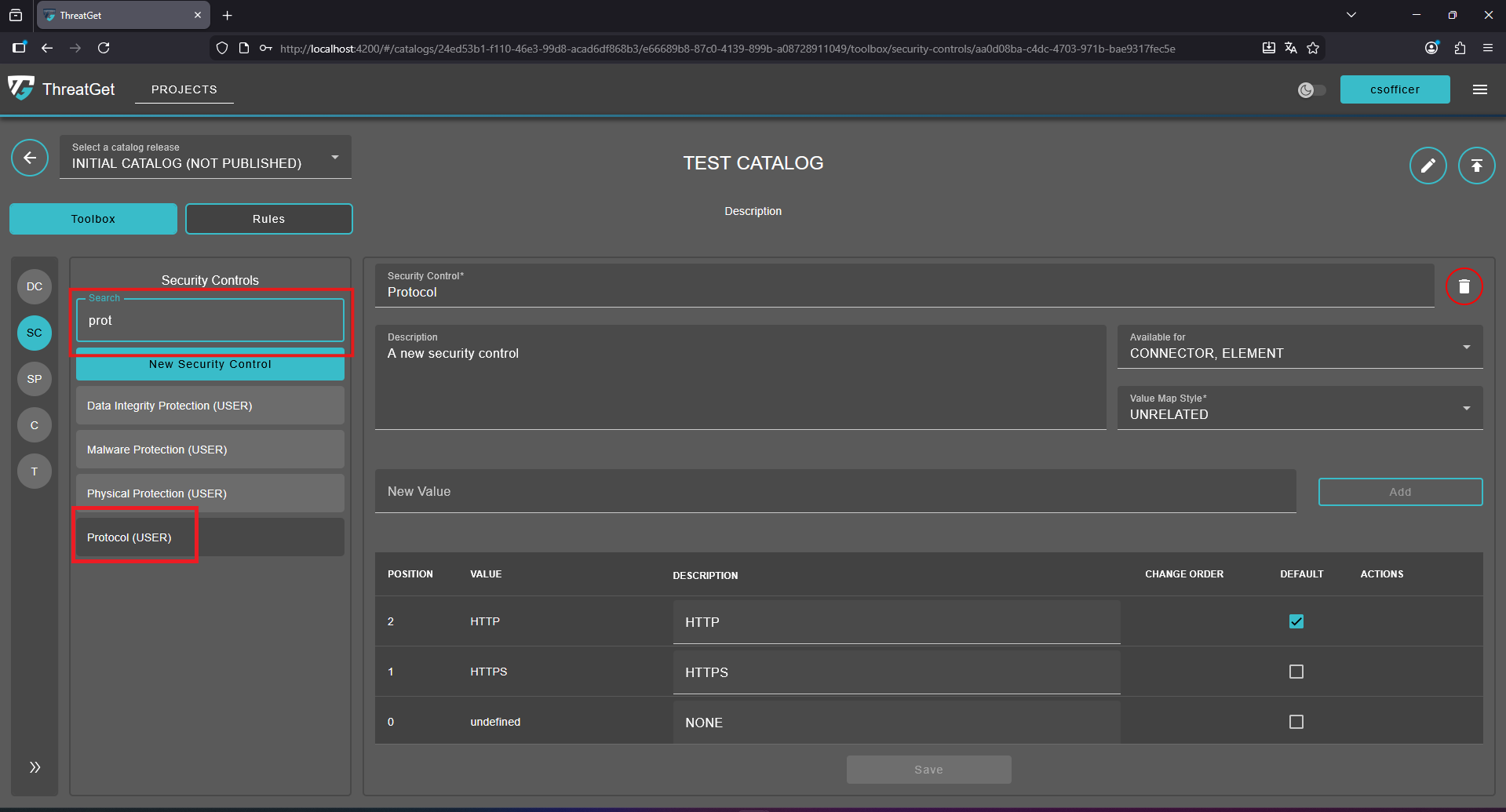Click the edit catalog pencil icon
Image resolution: width=1506 pixels, height=812 pixels.
[1428, 166]
